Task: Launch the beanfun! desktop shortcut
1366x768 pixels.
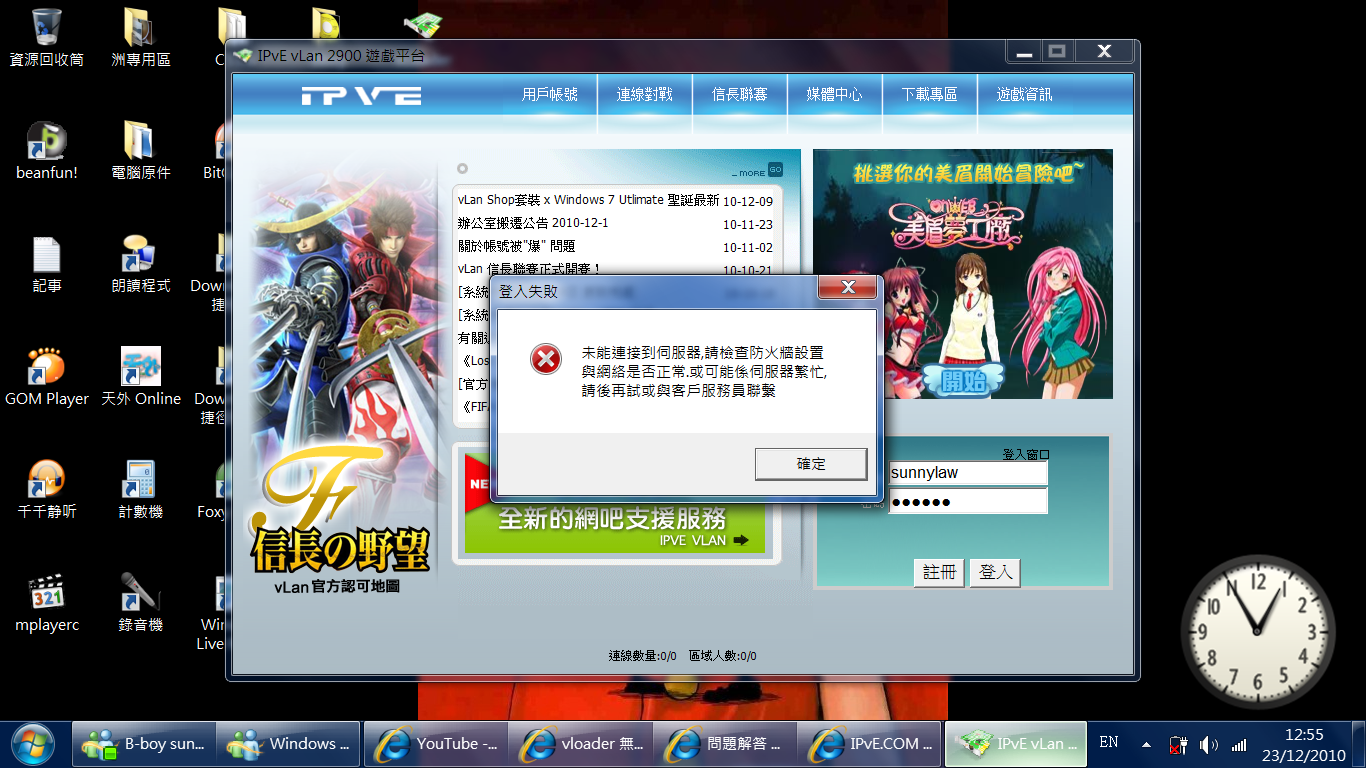Action: click(47, 151)
